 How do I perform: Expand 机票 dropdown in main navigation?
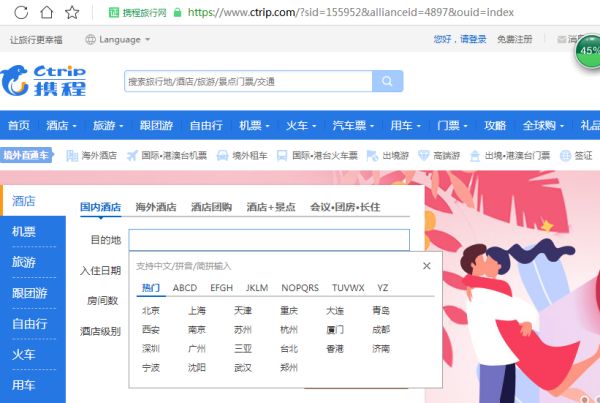pyautogui.click(x=254, y=126)
